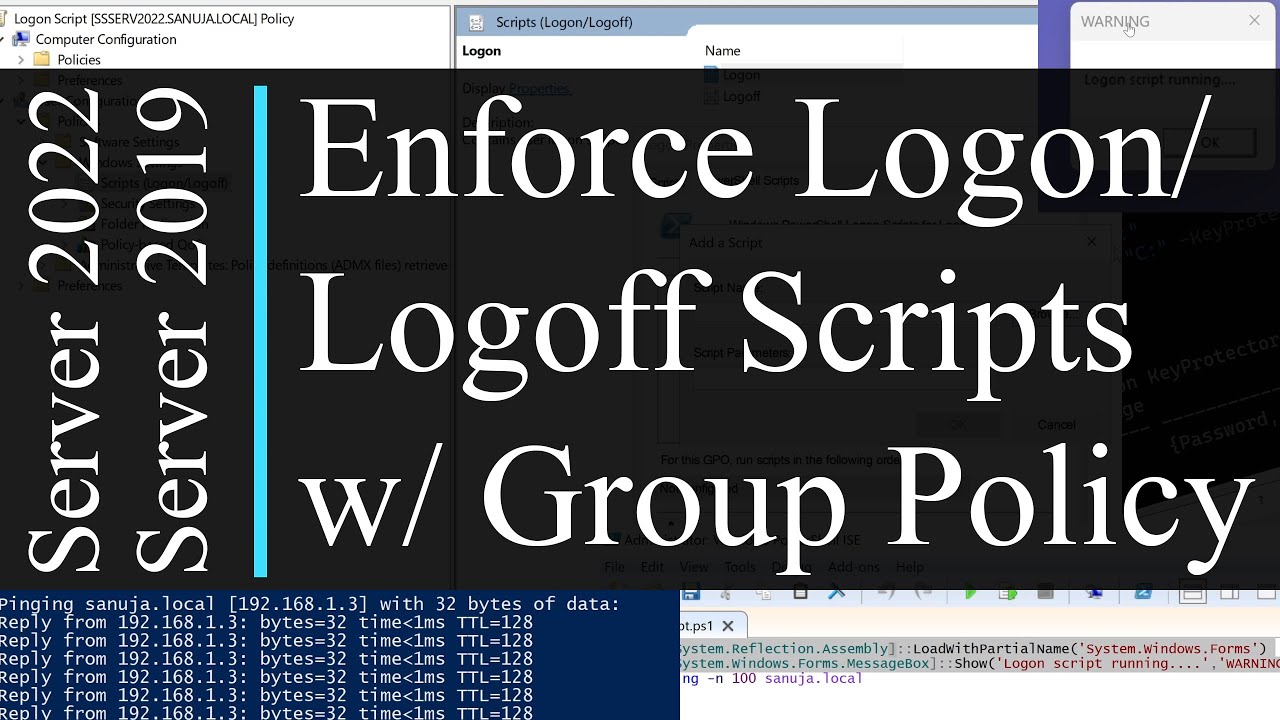
Task: Click the Run Selection icon in ISE toolbar
Action: [1008, 592]
